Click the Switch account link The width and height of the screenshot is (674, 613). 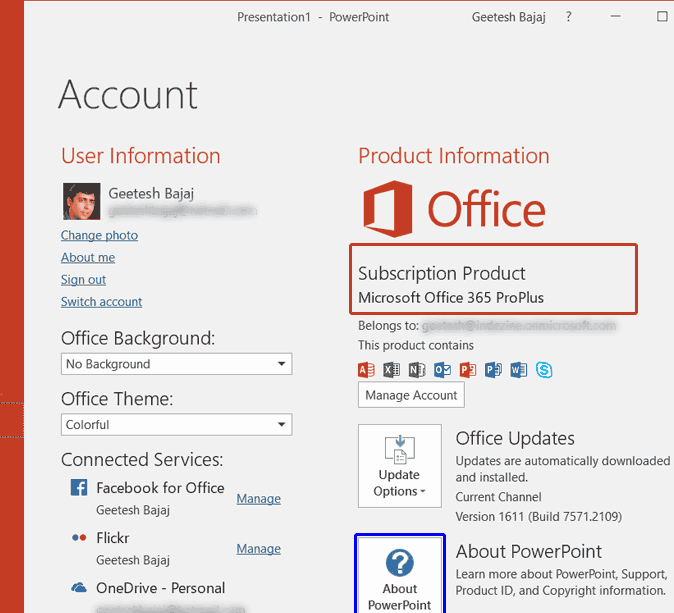click(x=101, y=301)
